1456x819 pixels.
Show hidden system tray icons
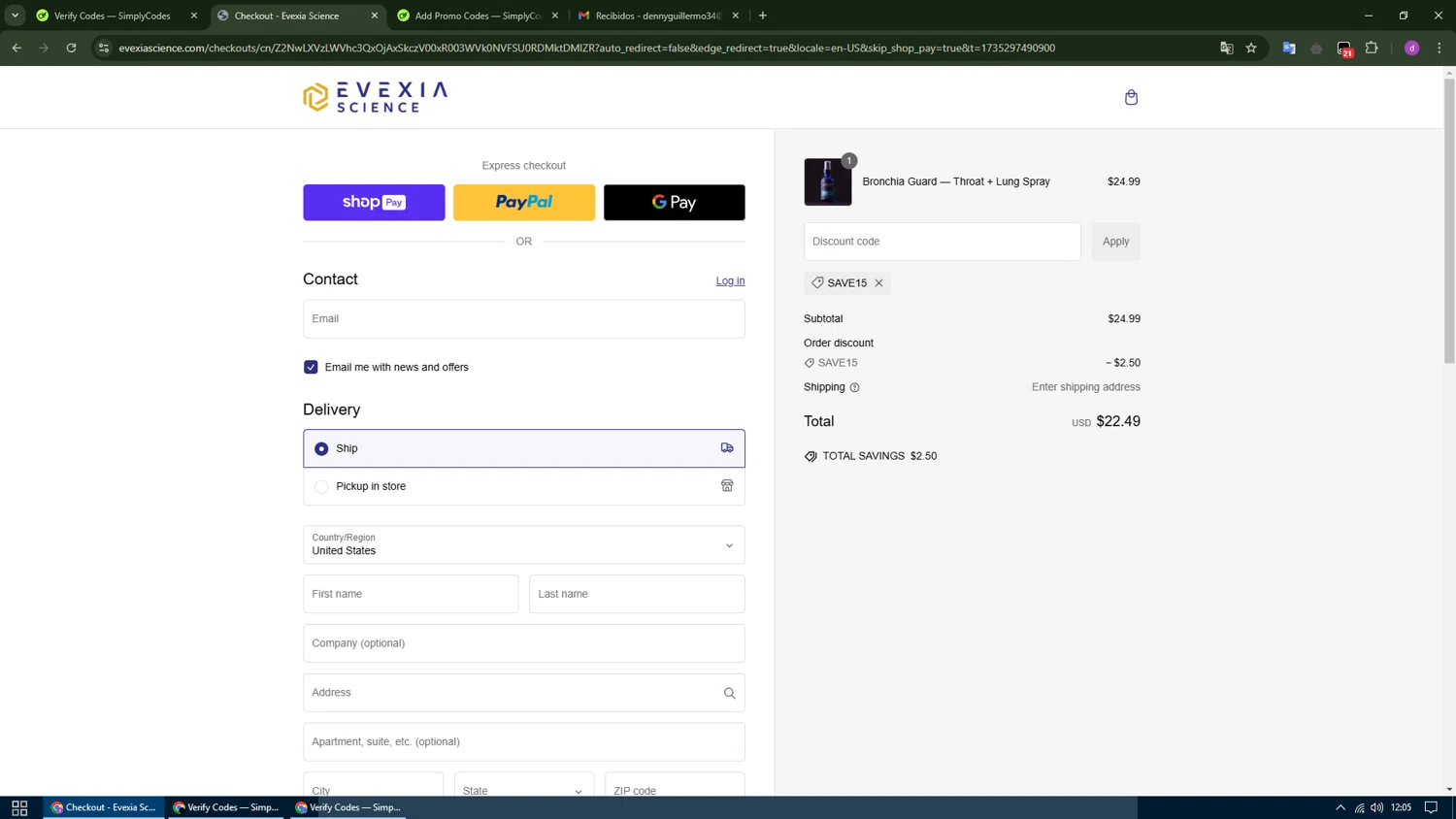(x=1340, y=807)
